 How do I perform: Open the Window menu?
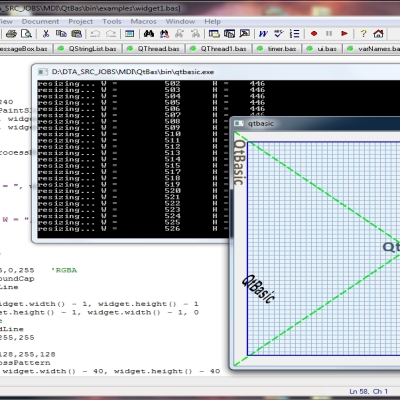180,21
